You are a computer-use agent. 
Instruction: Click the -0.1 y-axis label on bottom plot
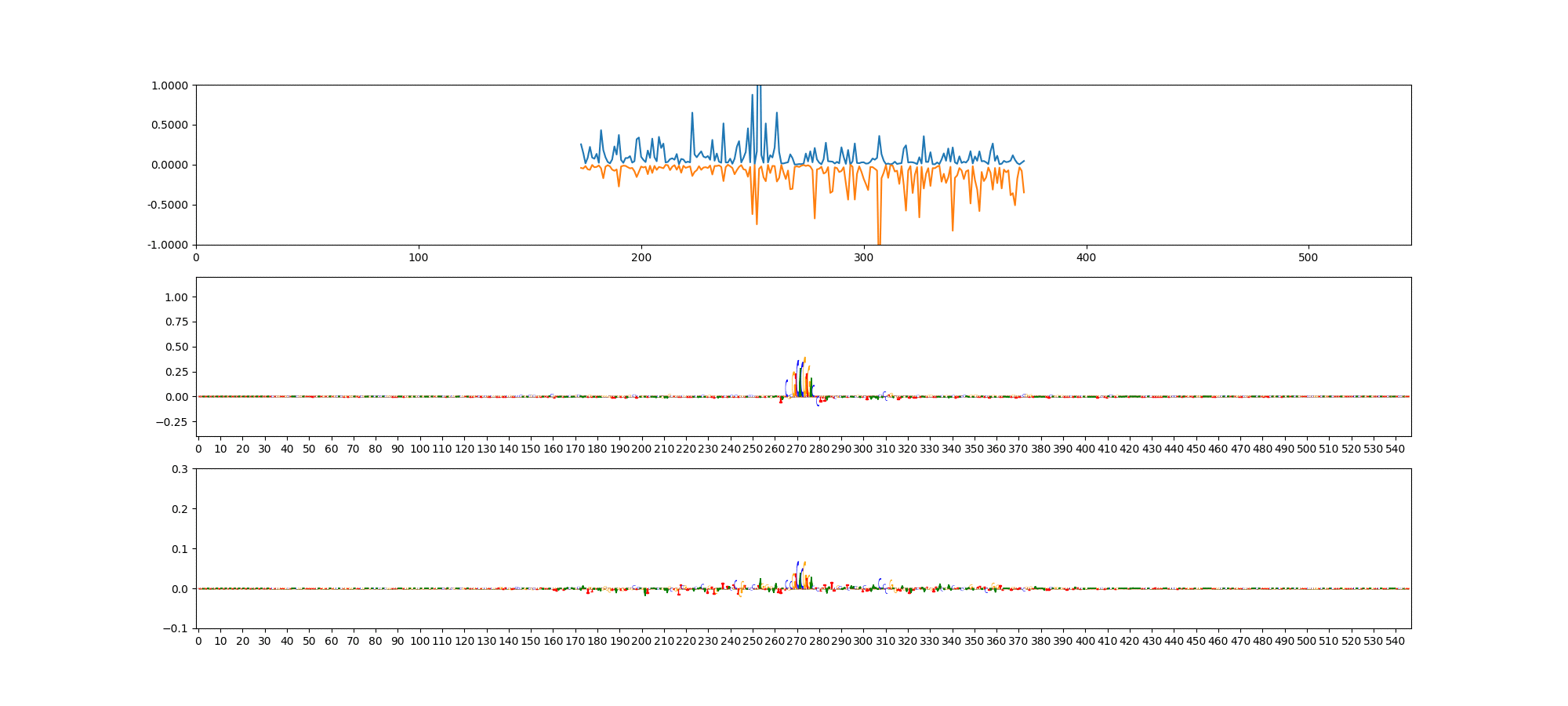point(176,629)
